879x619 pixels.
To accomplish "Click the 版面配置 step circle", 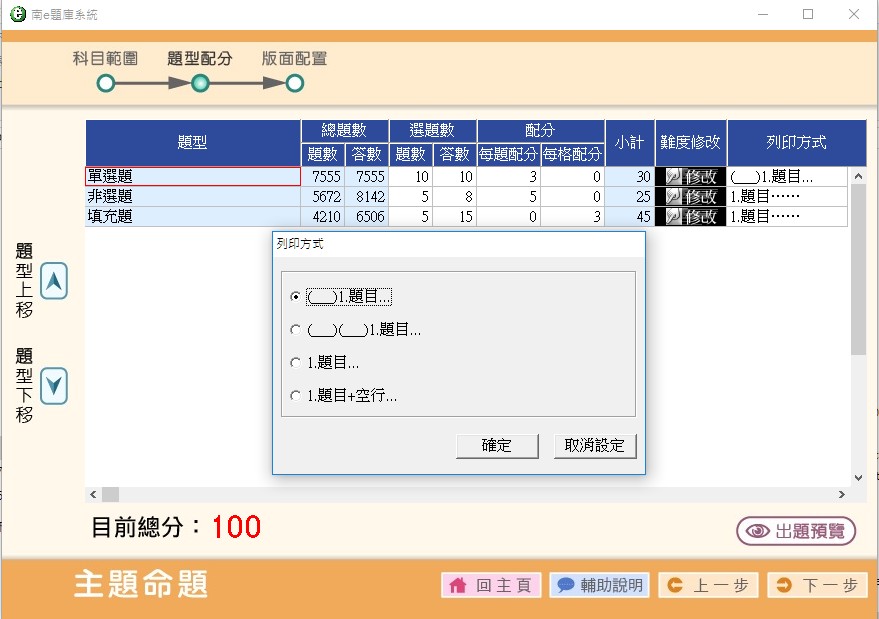I will [x=295, y=84].
